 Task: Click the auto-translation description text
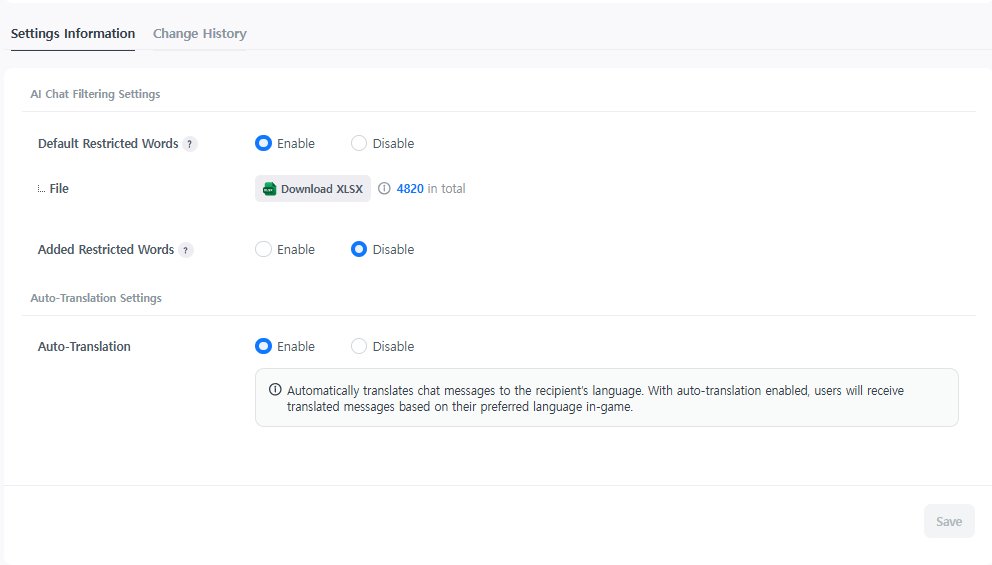tap(595, 398)
